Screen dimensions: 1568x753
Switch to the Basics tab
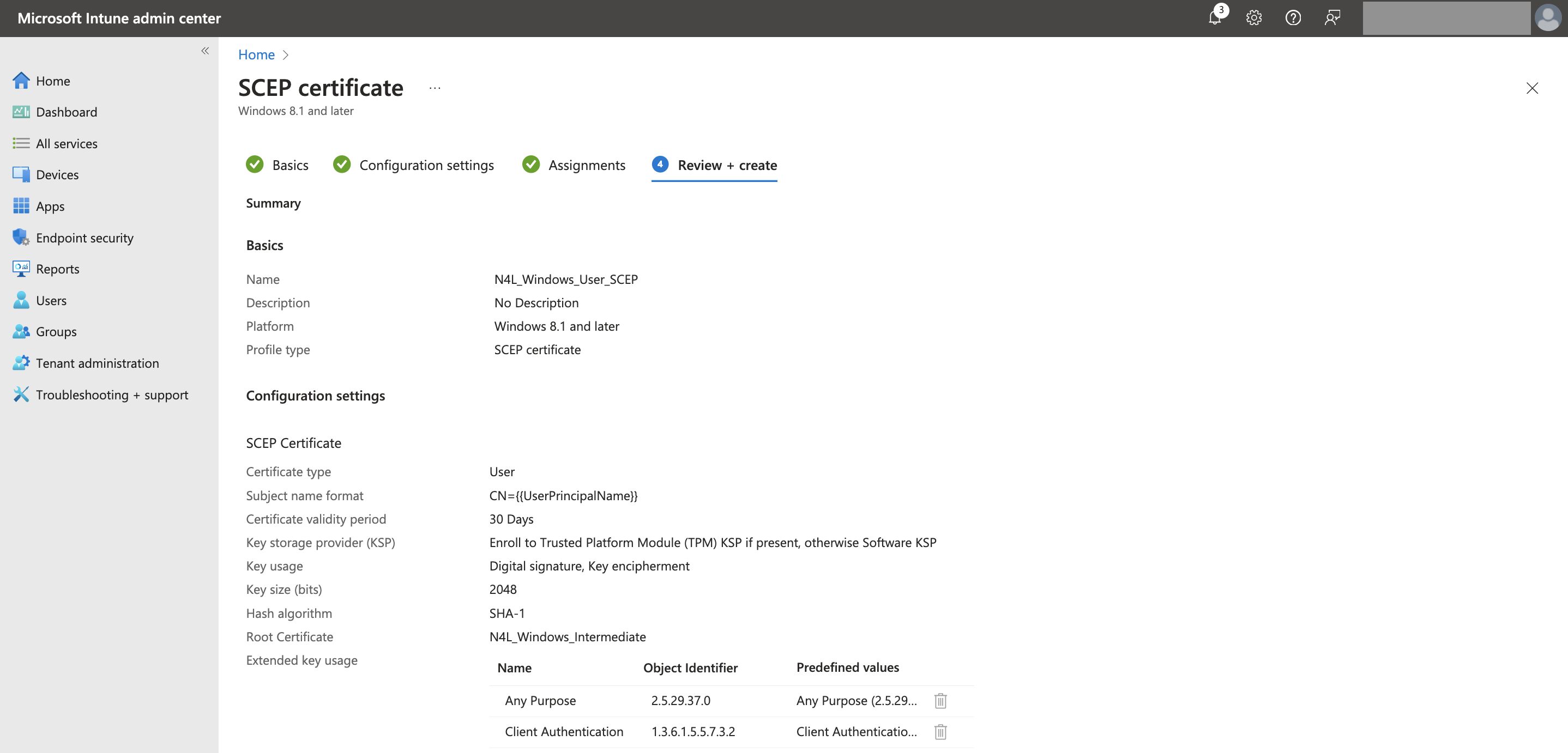290,164
